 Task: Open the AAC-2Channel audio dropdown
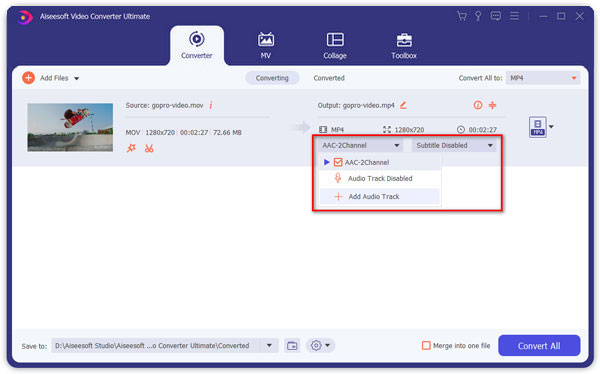click(x=360, y=145)
